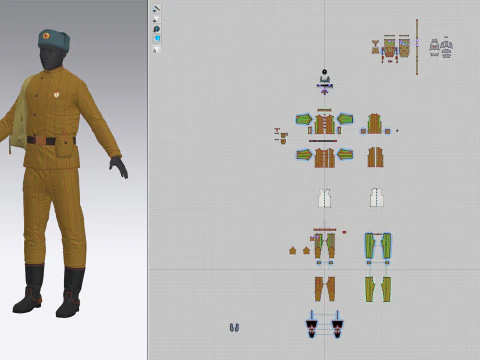Select the lower-row right green sleeve pattern
Image resolution: width=480 pixels, height=360 pixels.
tap(345, 155)
